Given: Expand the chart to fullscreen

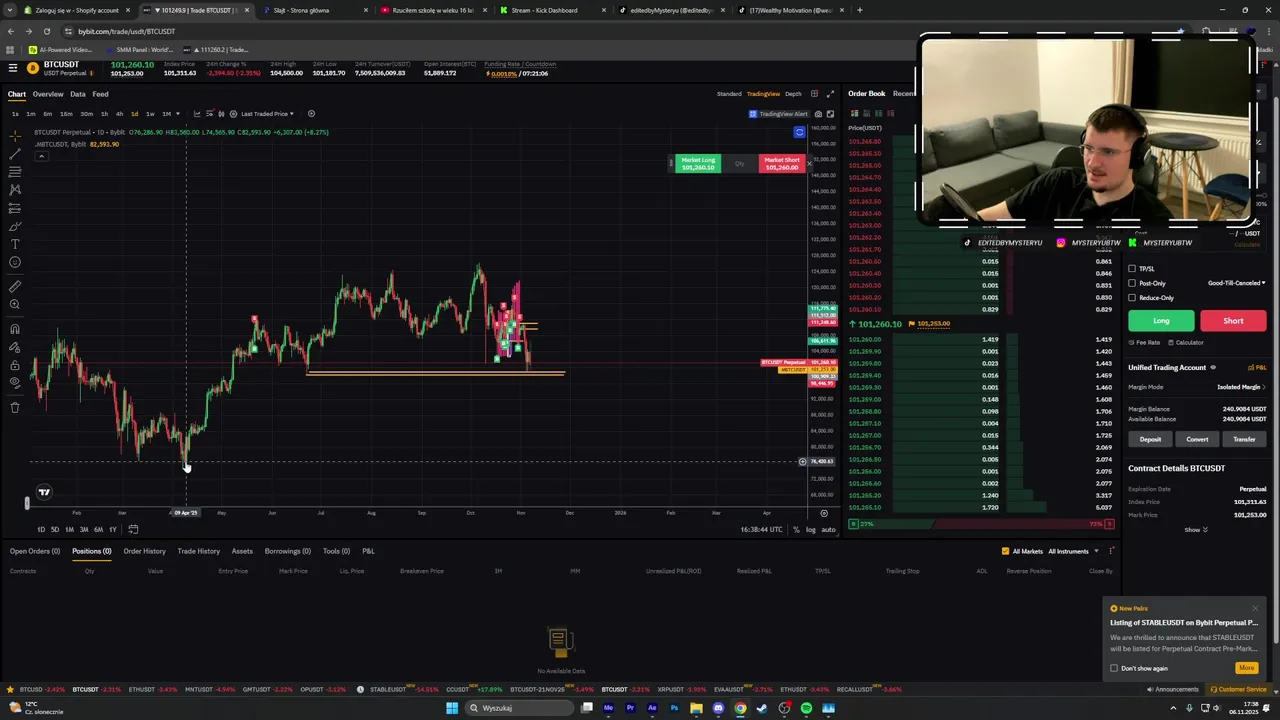Looking at the screenshot, I should point(830,94).
